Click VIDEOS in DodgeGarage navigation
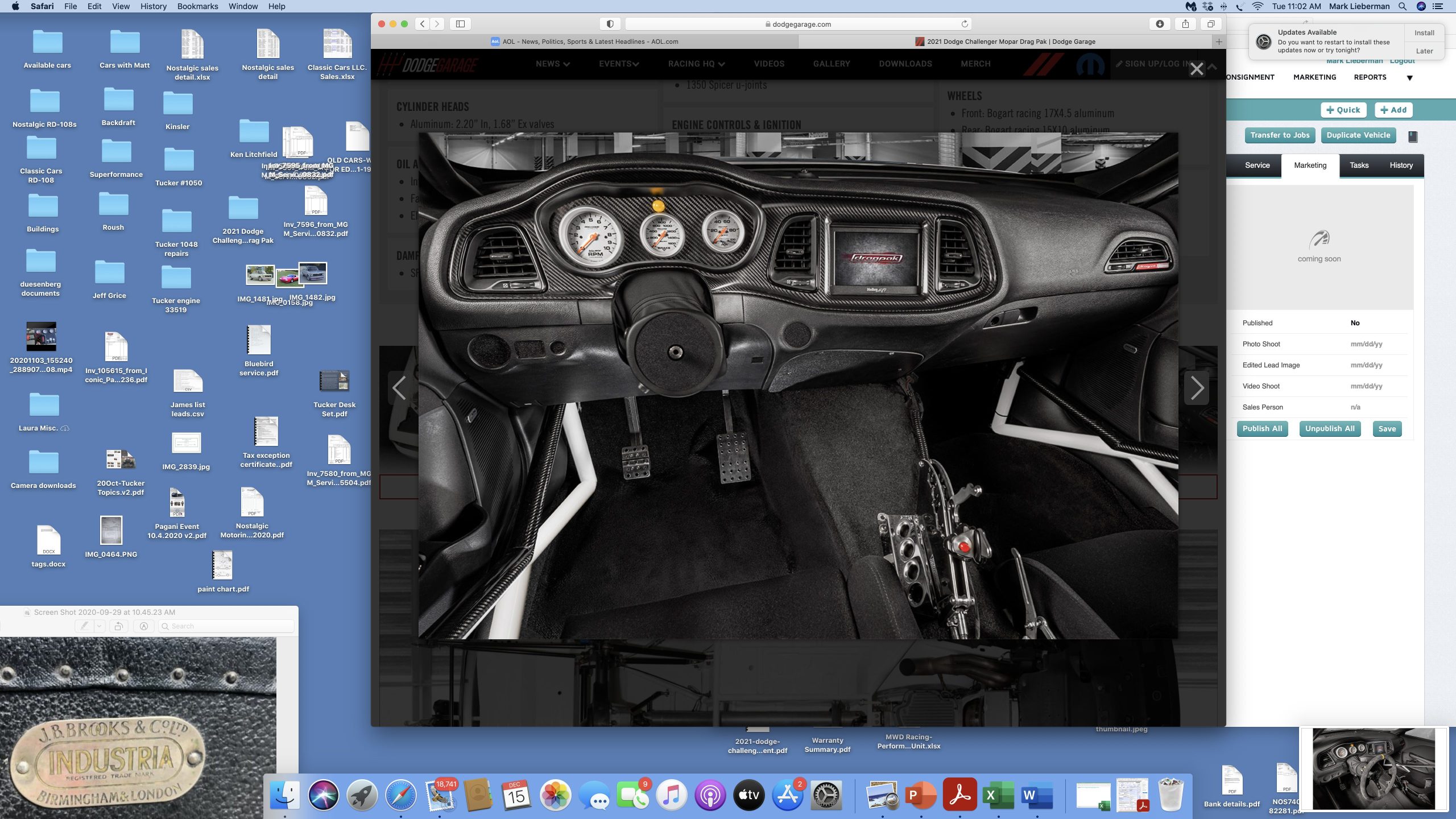1456x819 pixels. click(x=769, y=64)
